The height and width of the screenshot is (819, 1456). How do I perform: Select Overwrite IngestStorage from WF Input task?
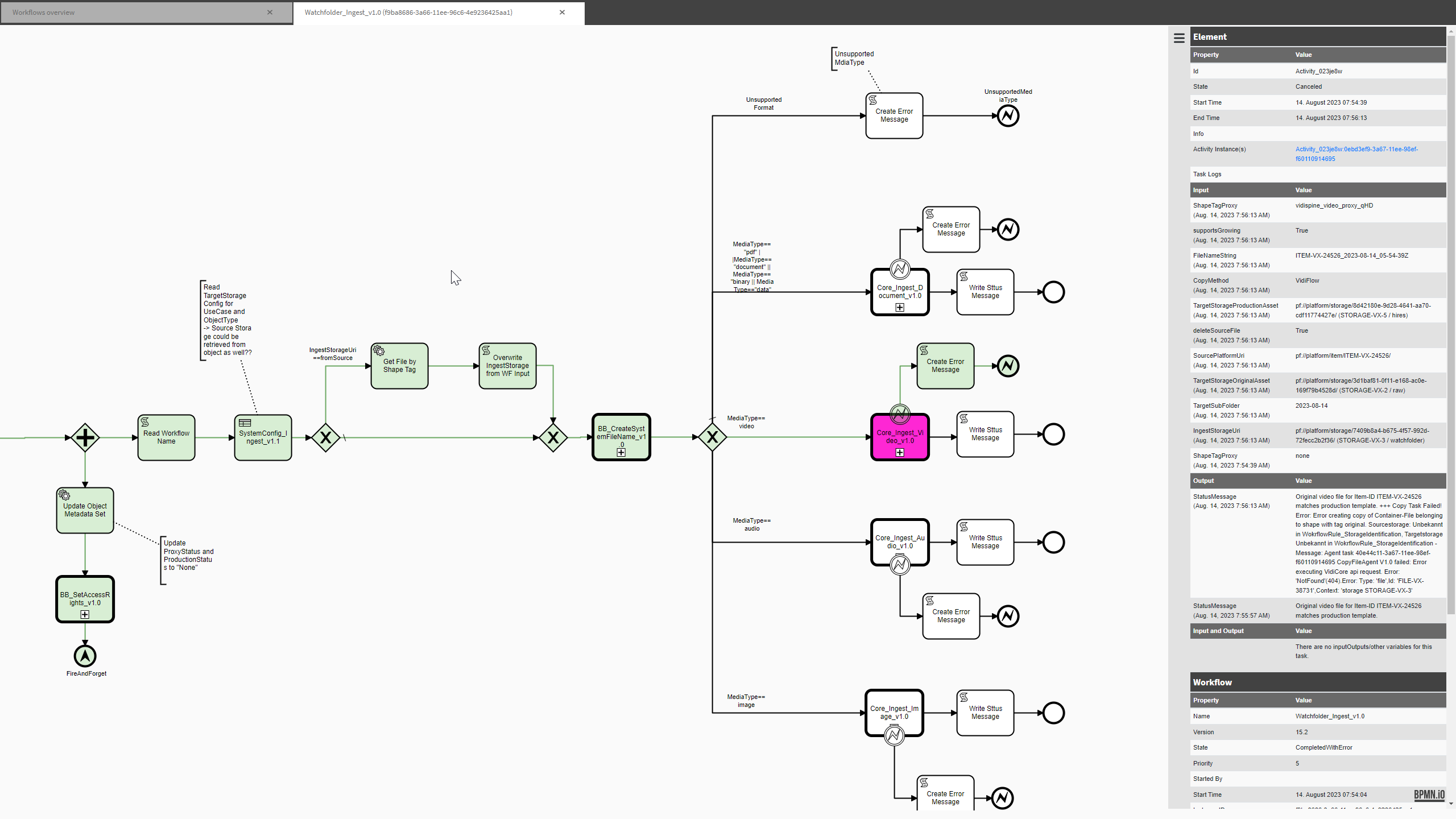[507, 366]
